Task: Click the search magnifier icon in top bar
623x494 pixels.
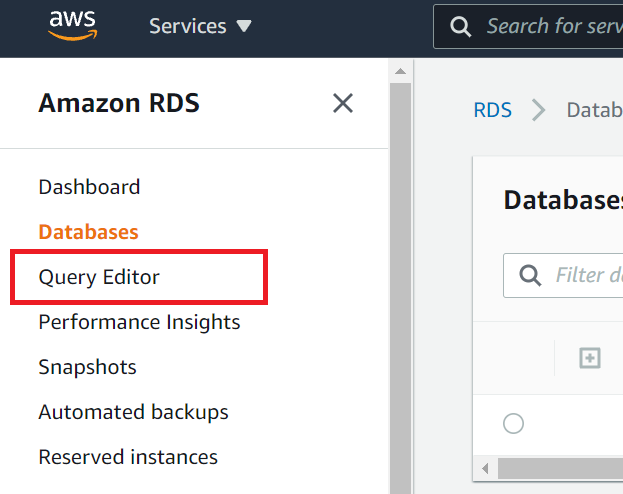Action: [461, 27]
